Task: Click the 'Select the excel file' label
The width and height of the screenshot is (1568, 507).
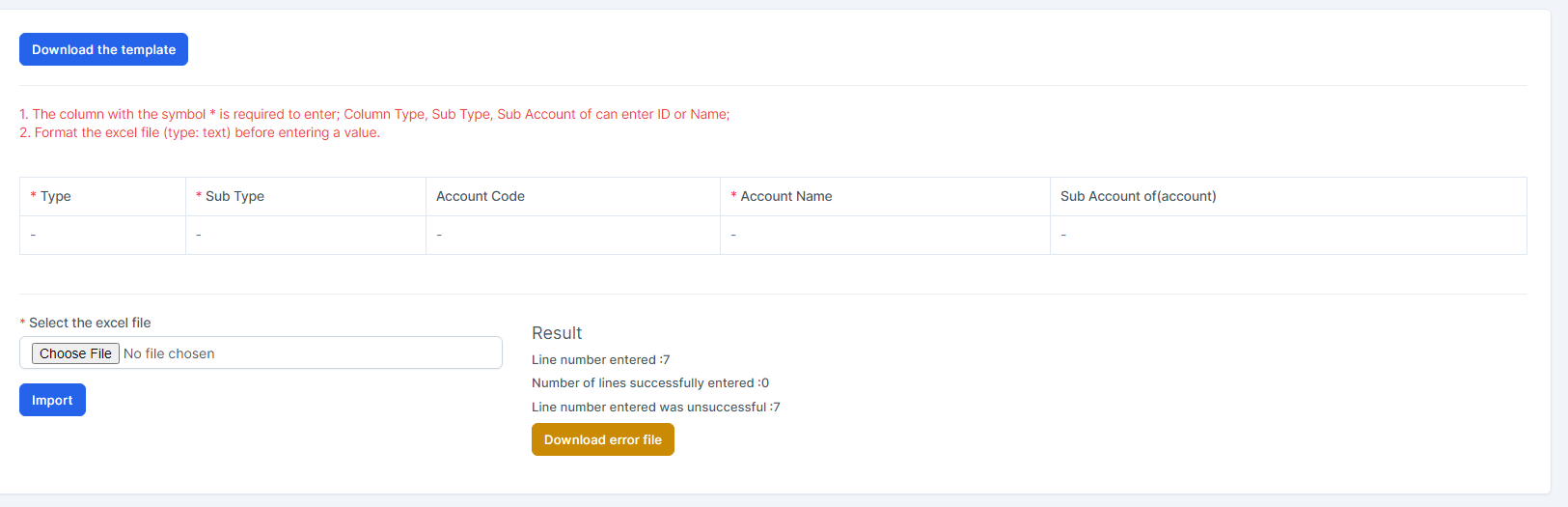Action: pos(90,323)
